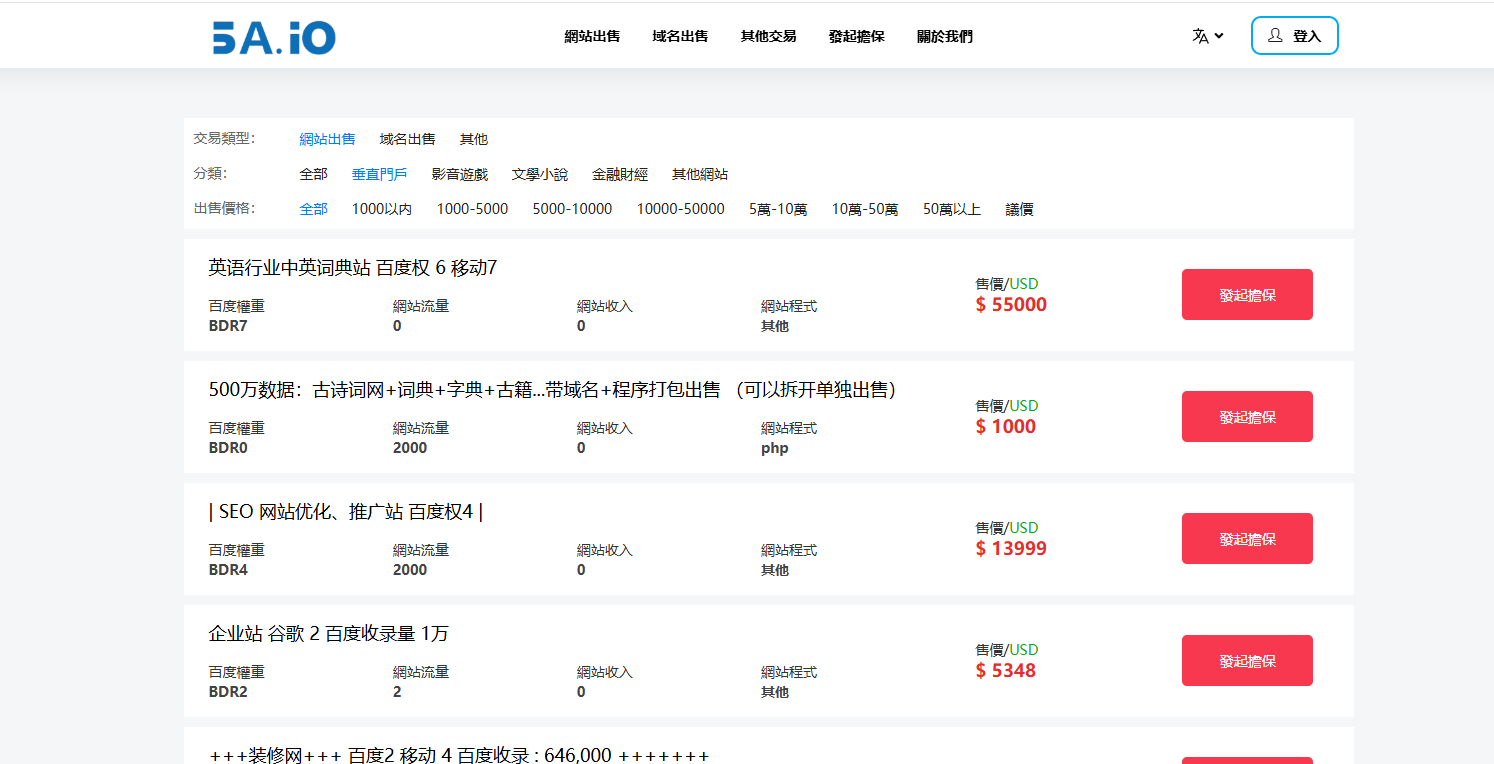
Task: Open the 網站出售 navigation menu item
Action: (x=592, y=36)
